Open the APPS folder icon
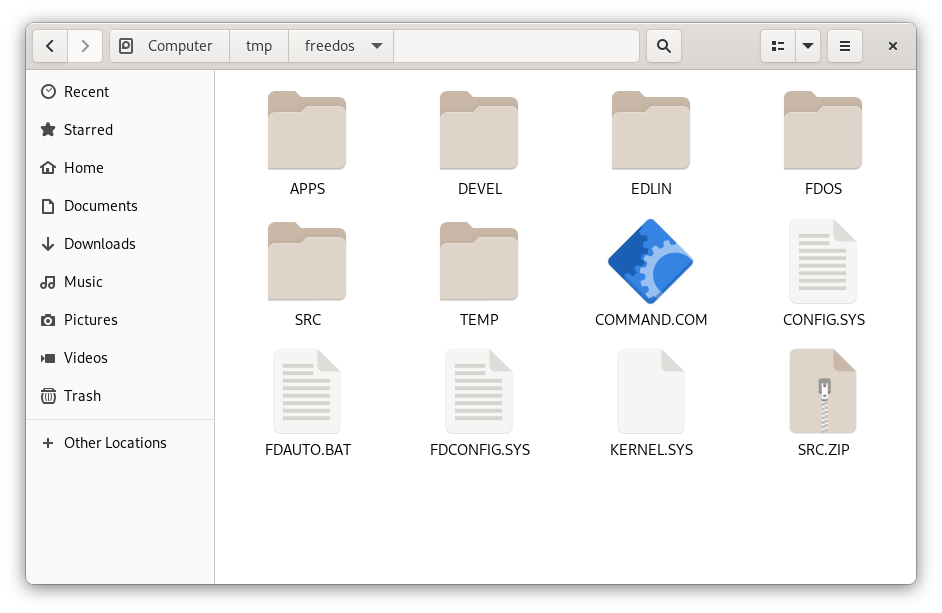This screenshot has width=942, height=613. coord(307,131)
